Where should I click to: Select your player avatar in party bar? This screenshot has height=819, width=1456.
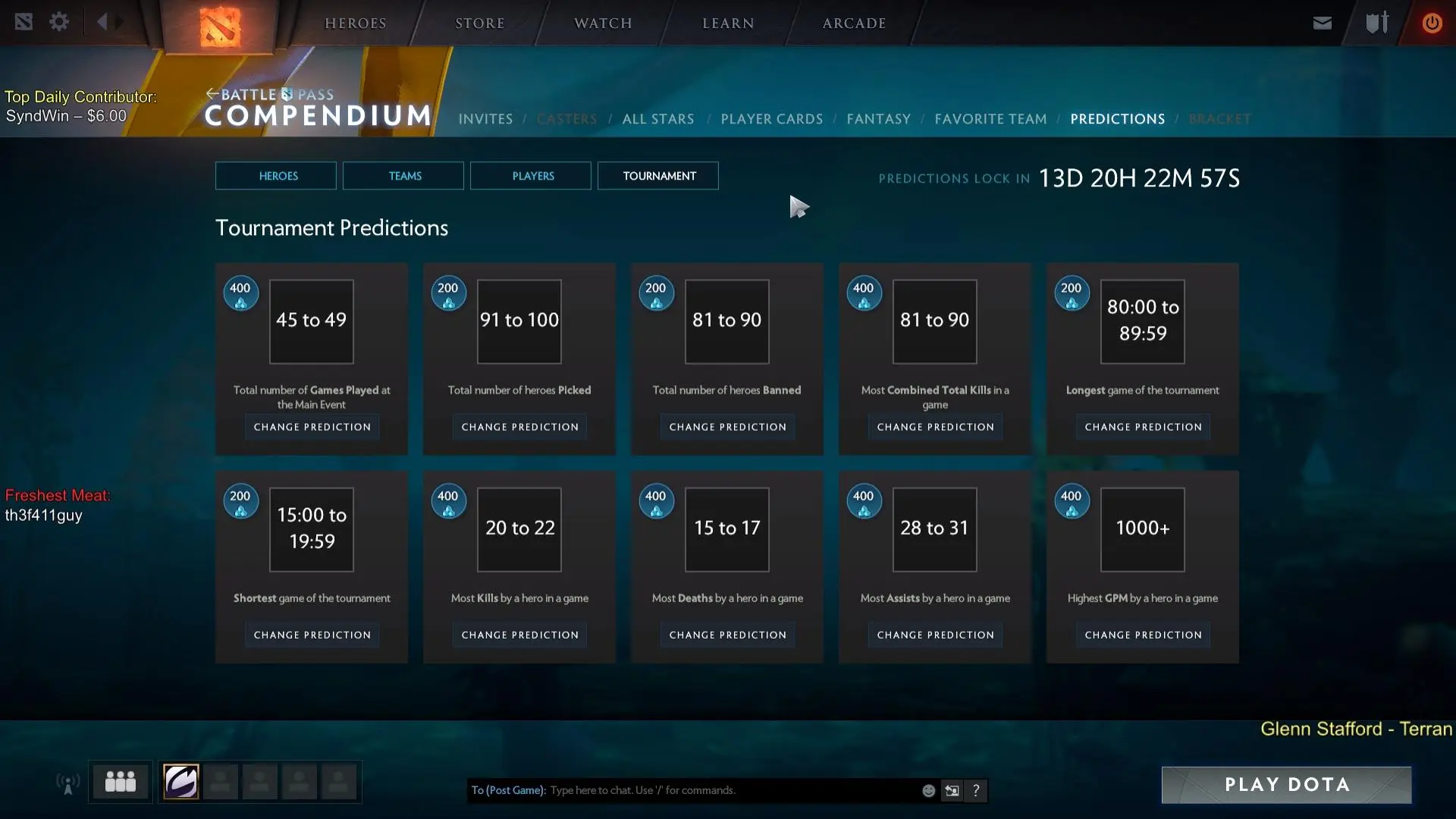(x=181, y=782)
